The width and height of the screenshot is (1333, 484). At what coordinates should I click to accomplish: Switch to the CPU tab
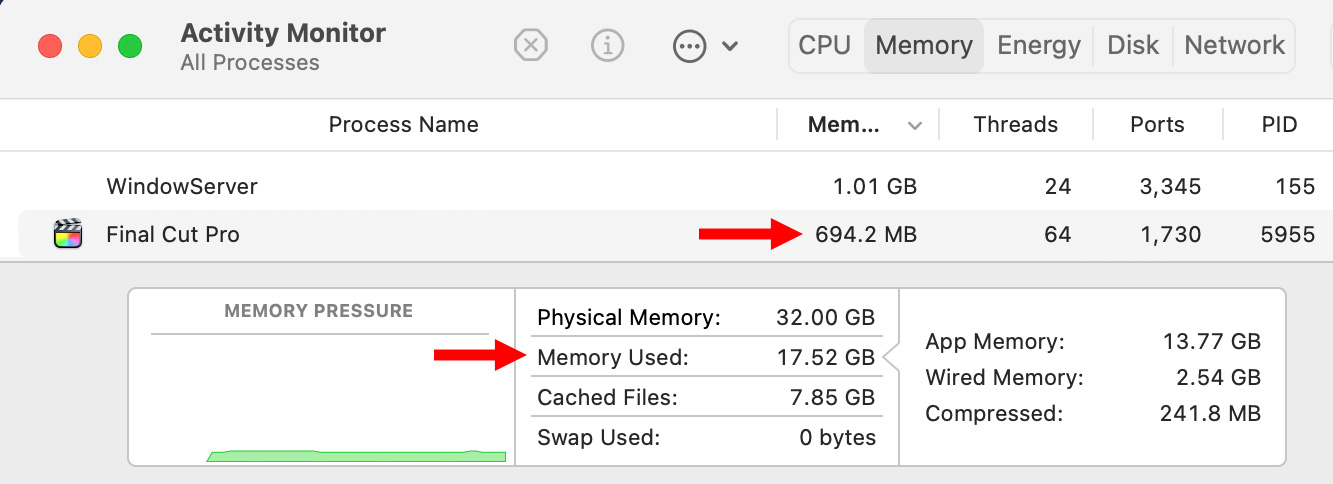[825, 45]
